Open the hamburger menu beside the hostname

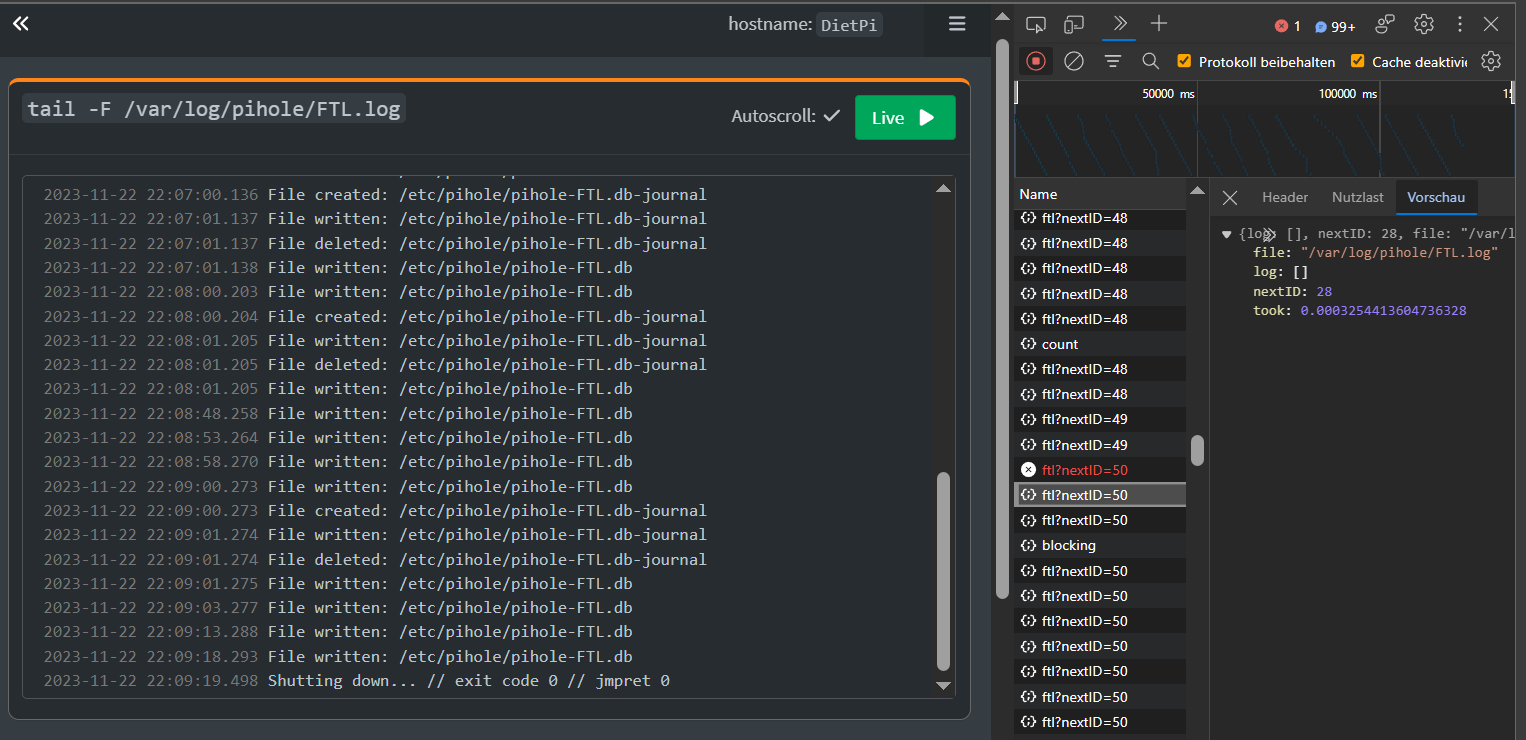click(x=957, y=24)
